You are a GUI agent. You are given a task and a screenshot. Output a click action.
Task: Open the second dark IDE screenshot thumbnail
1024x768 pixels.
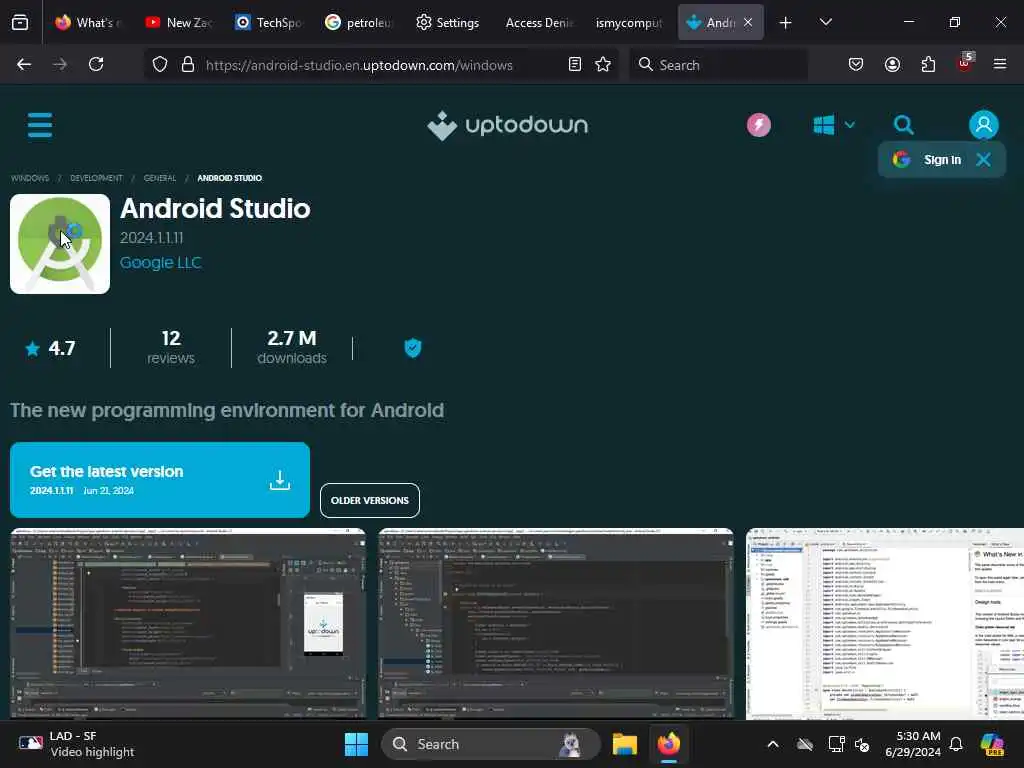(556, 624)
